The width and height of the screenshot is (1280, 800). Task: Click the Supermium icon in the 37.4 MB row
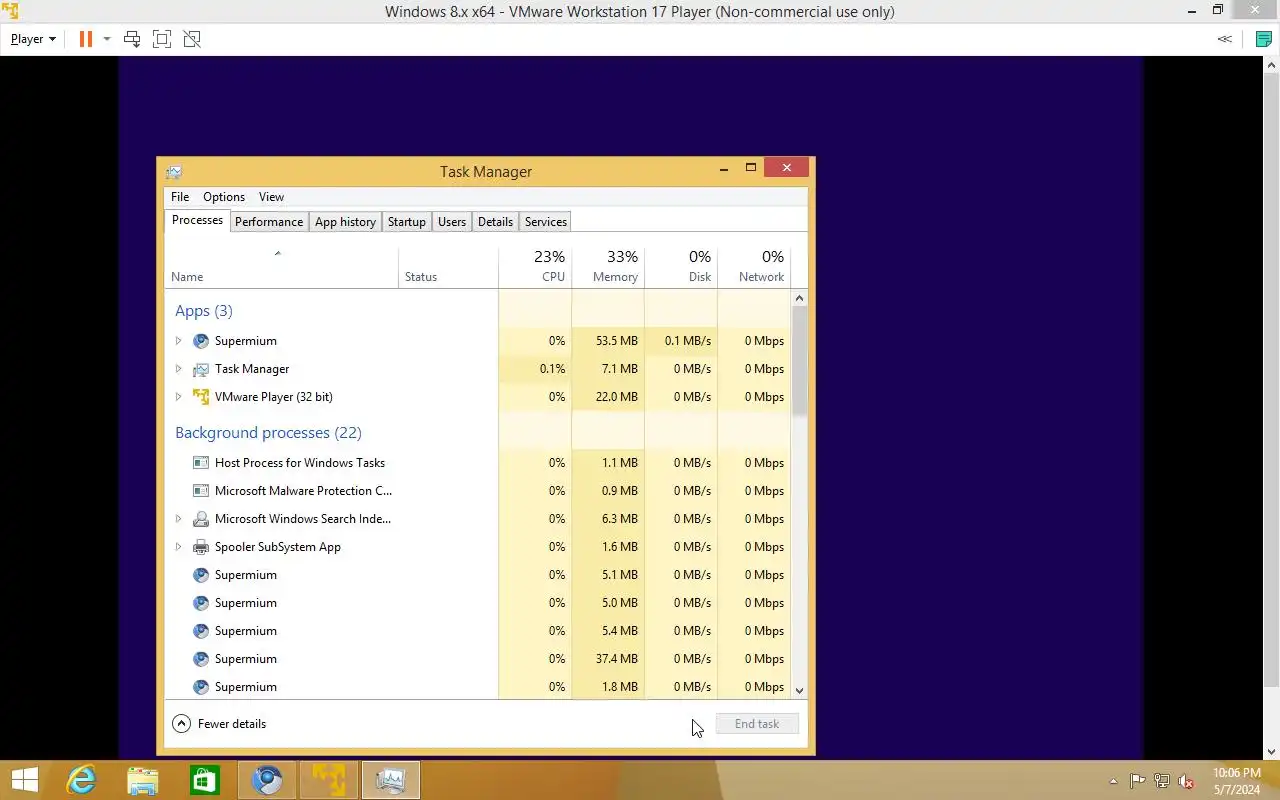point(201,659)
